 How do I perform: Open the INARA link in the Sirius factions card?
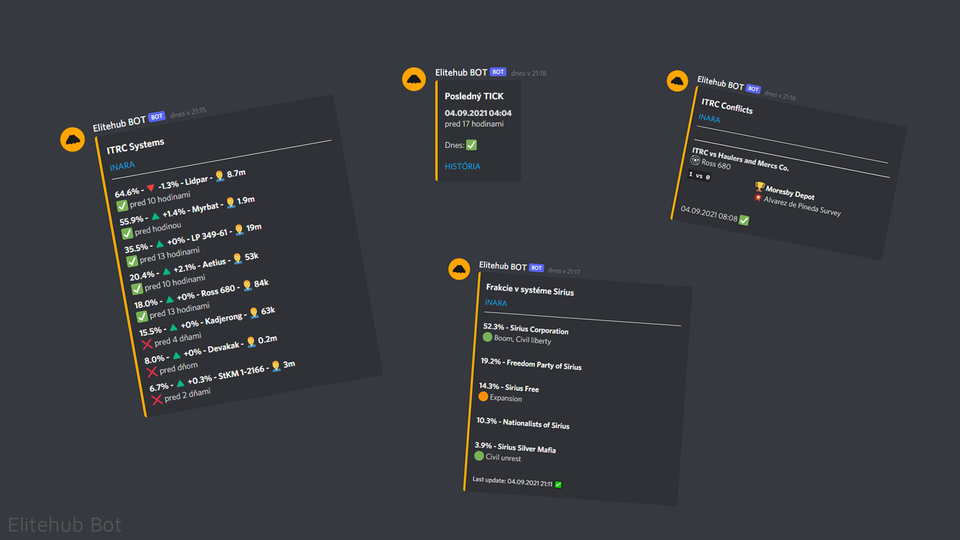point(496,302)
